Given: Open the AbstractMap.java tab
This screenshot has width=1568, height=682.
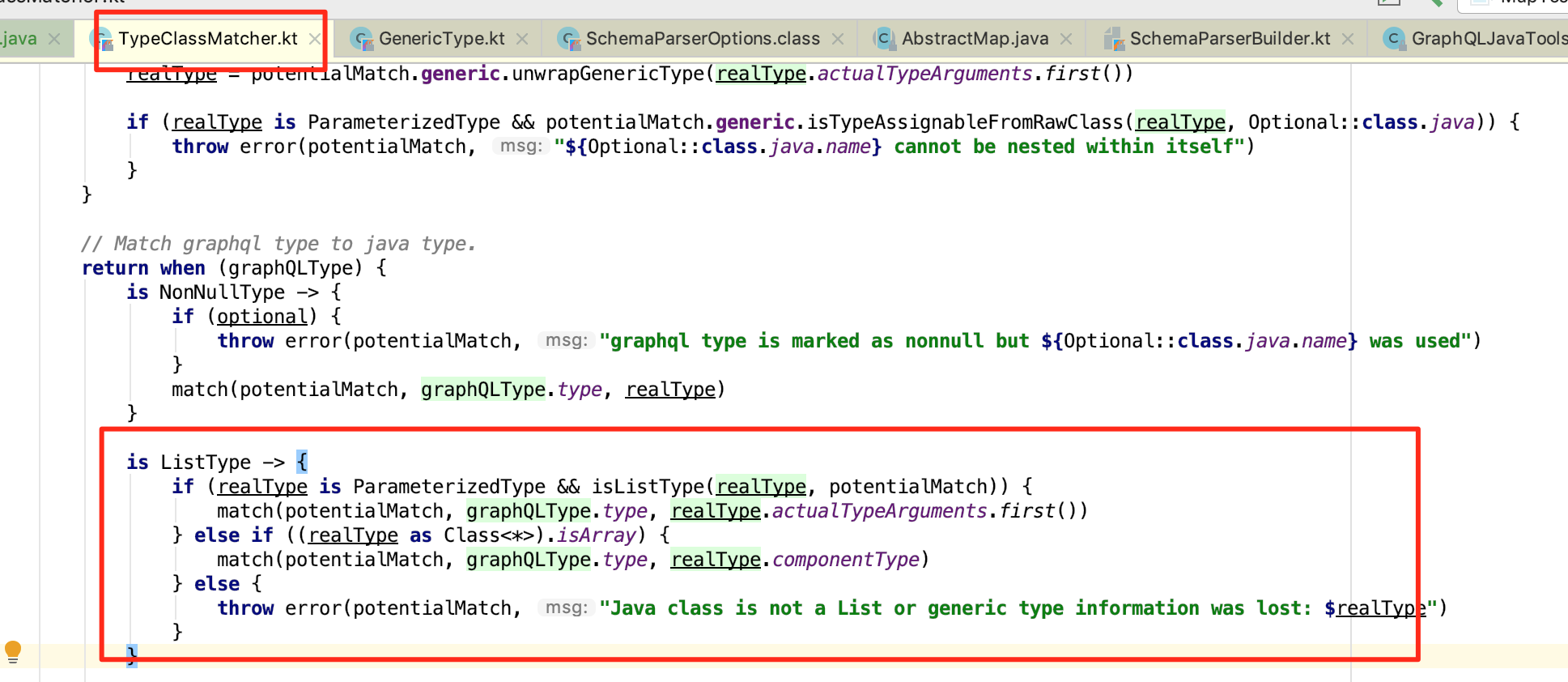Looking at the screenshot, I should (975, 39).
